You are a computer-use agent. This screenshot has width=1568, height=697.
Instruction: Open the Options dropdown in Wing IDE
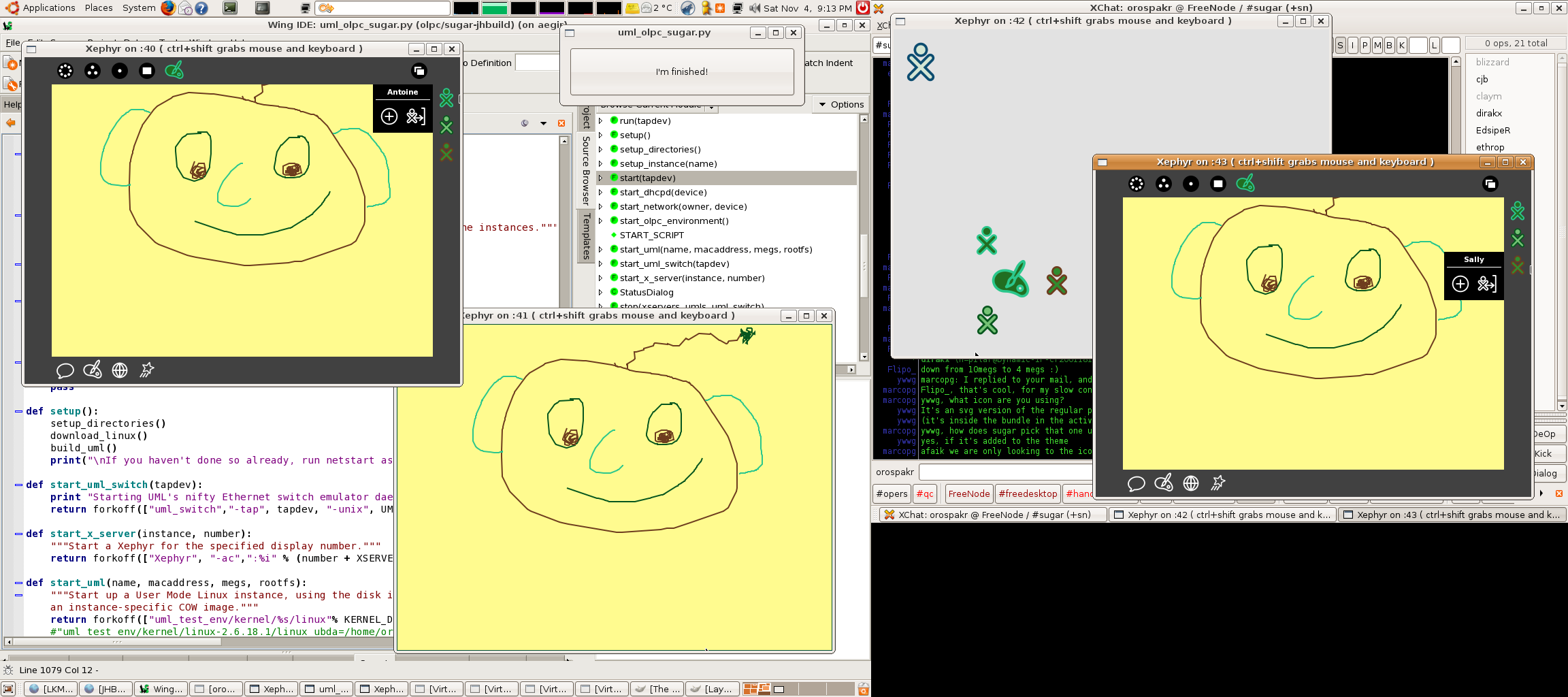pos(841,104)
